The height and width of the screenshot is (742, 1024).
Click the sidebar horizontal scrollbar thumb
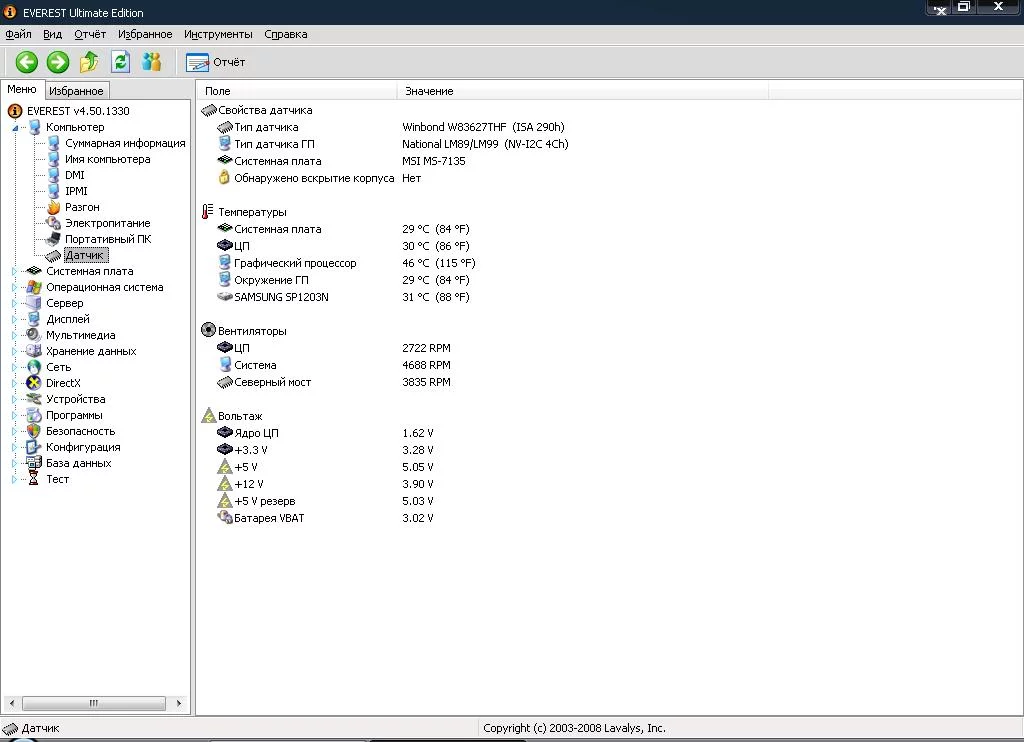click(x=93, y=703)
